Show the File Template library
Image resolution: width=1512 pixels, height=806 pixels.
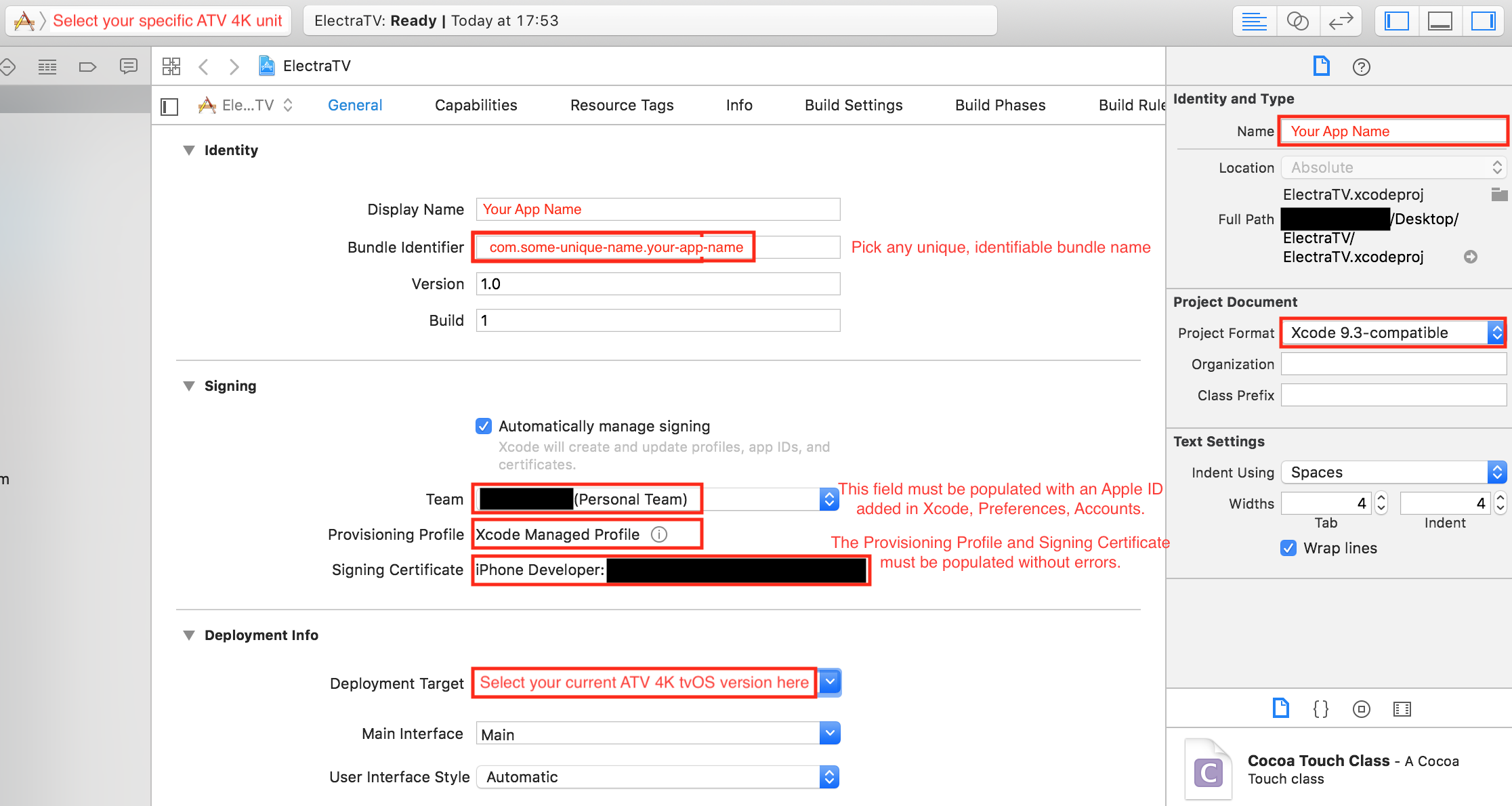[x=1280, y=708]
